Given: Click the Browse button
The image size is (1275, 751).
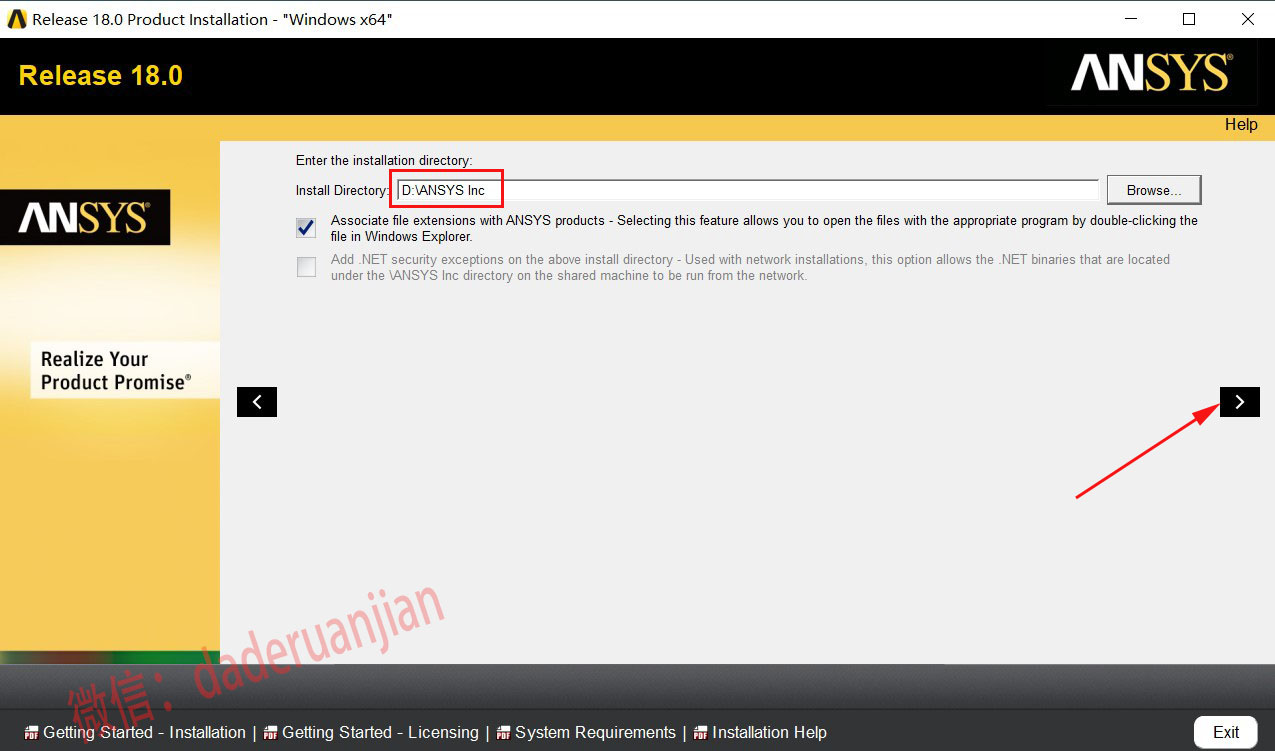Looking at the screenshot, I should (1154, 190).
